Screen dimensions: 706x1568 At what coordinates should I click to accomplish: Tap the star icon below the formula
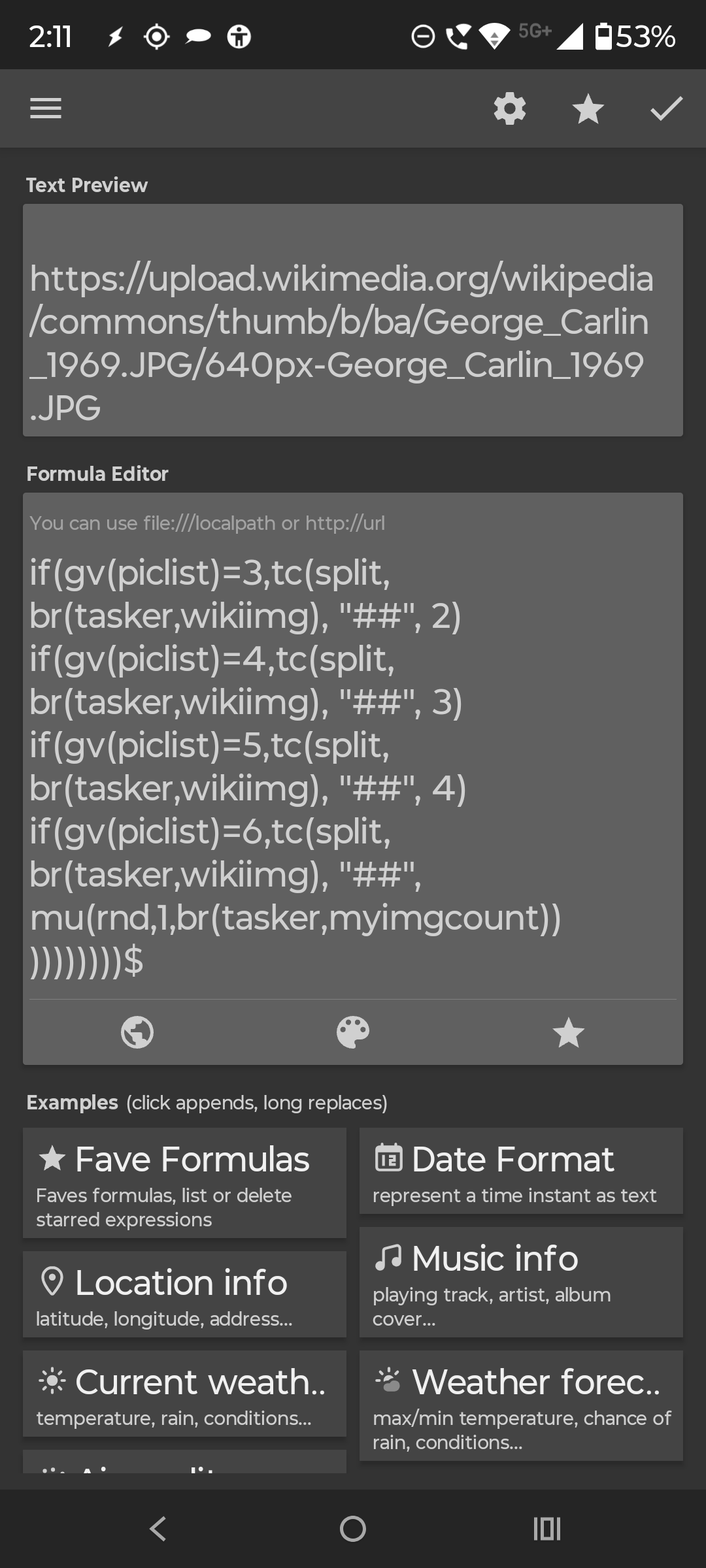pos(568,1033)
